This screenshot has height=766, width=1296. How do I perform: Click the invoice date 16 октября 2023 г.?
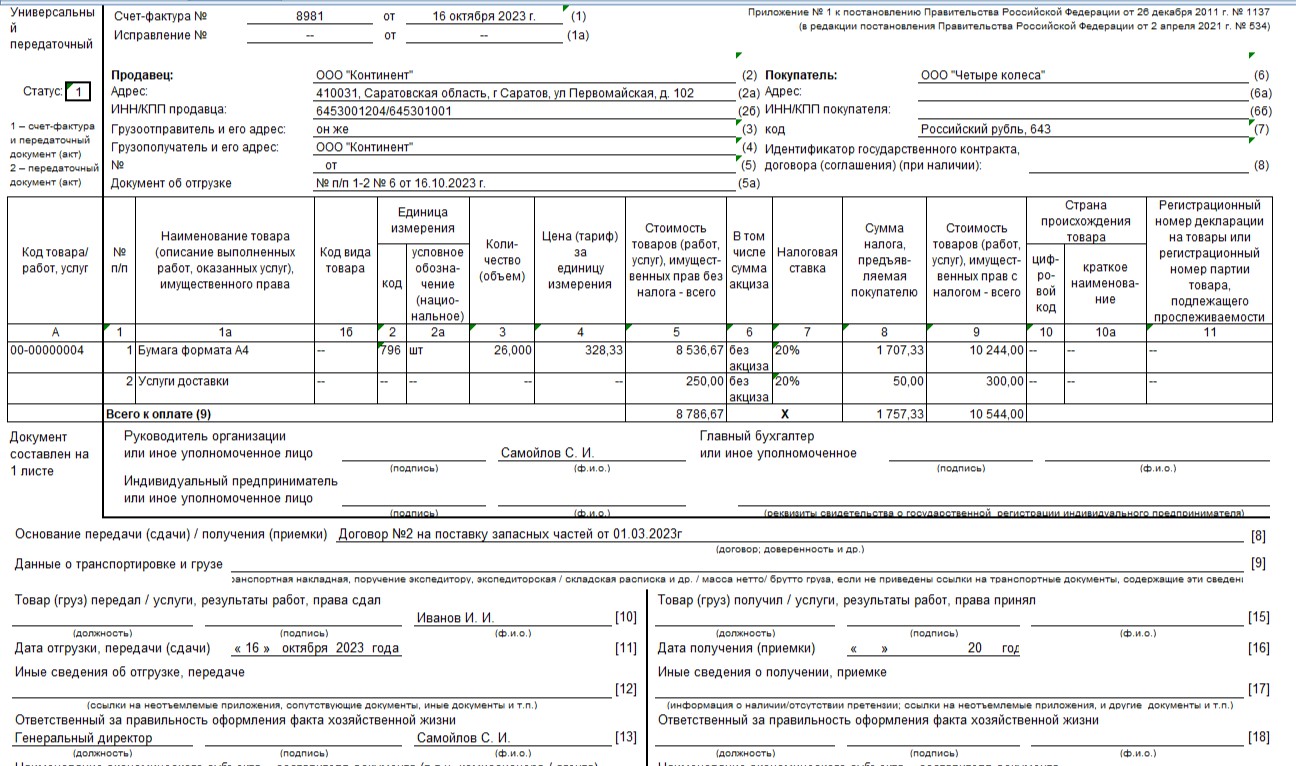[484, 17]
